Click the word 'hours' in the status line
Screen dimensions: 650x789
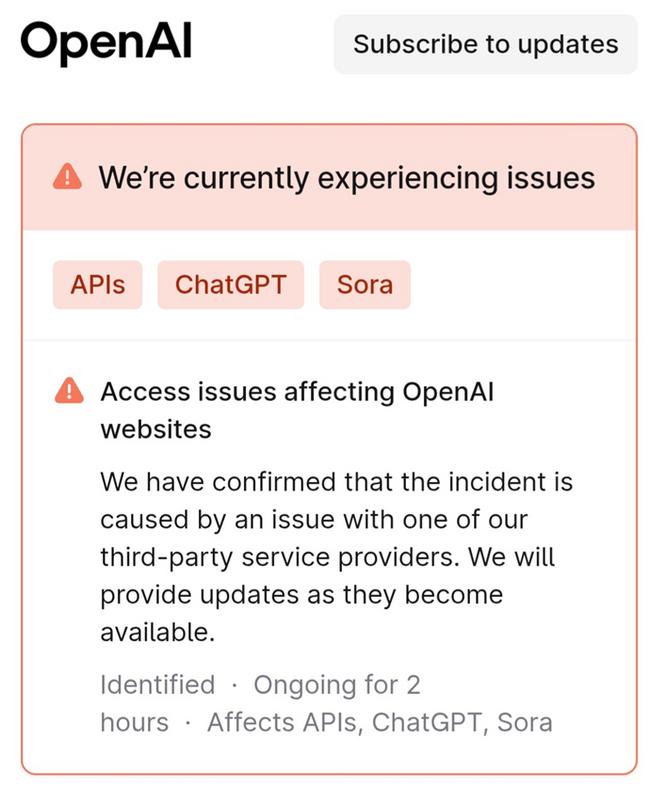pyautogui.click(x=134, y=722)
